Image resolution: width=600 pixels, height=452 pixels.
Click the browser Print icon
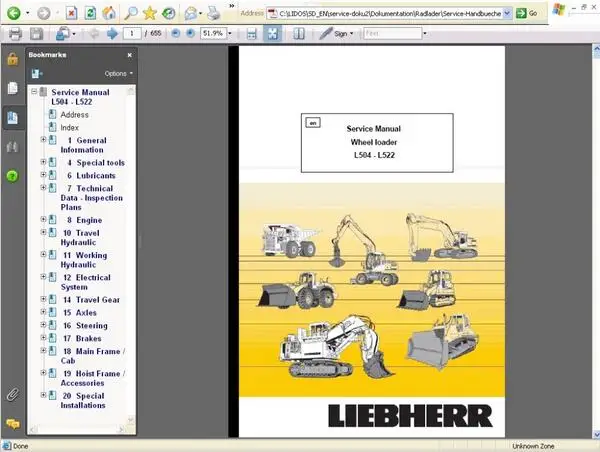(x=214, y=13)
